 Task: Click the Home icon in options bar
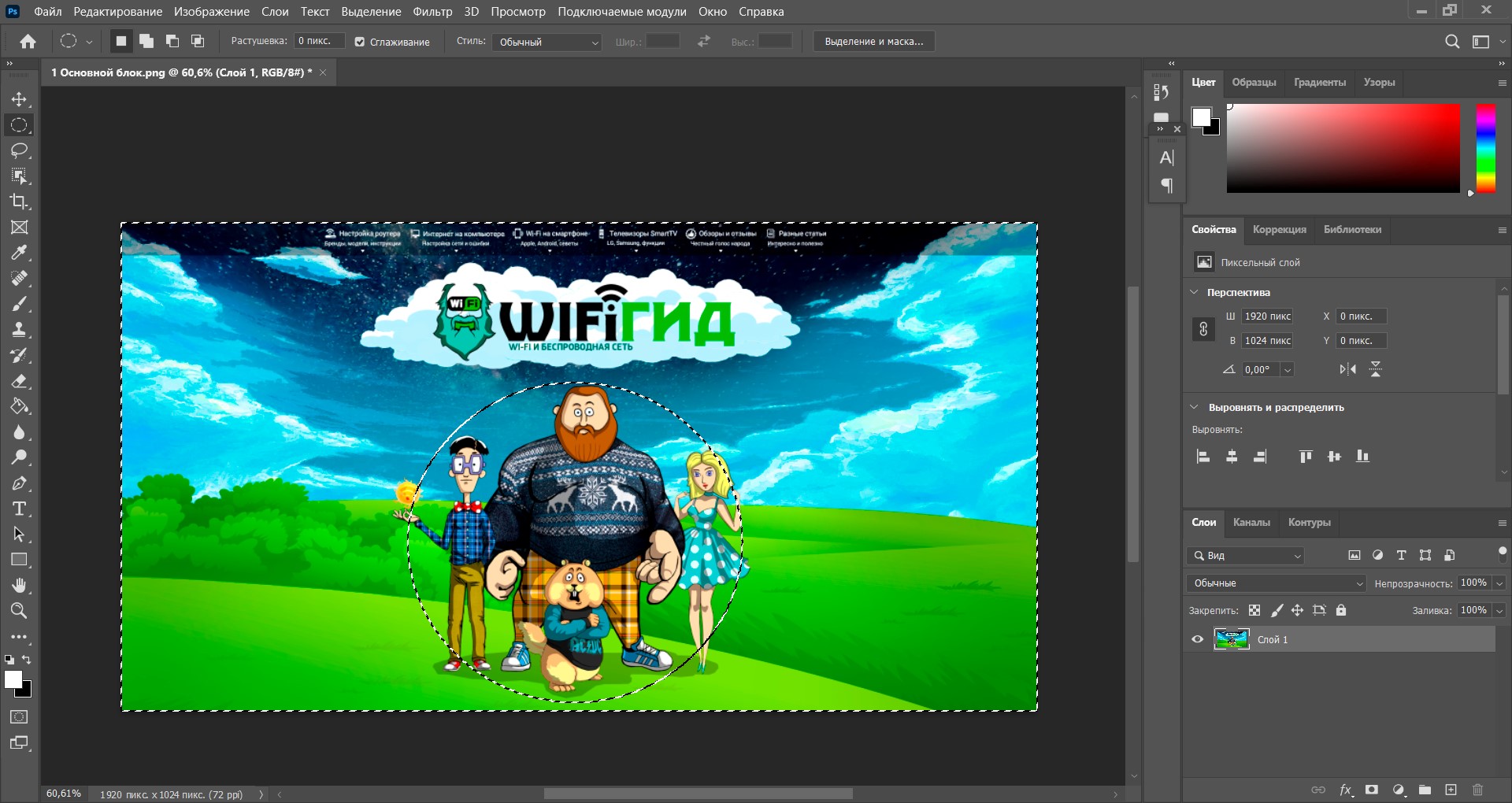pos(28,42)
